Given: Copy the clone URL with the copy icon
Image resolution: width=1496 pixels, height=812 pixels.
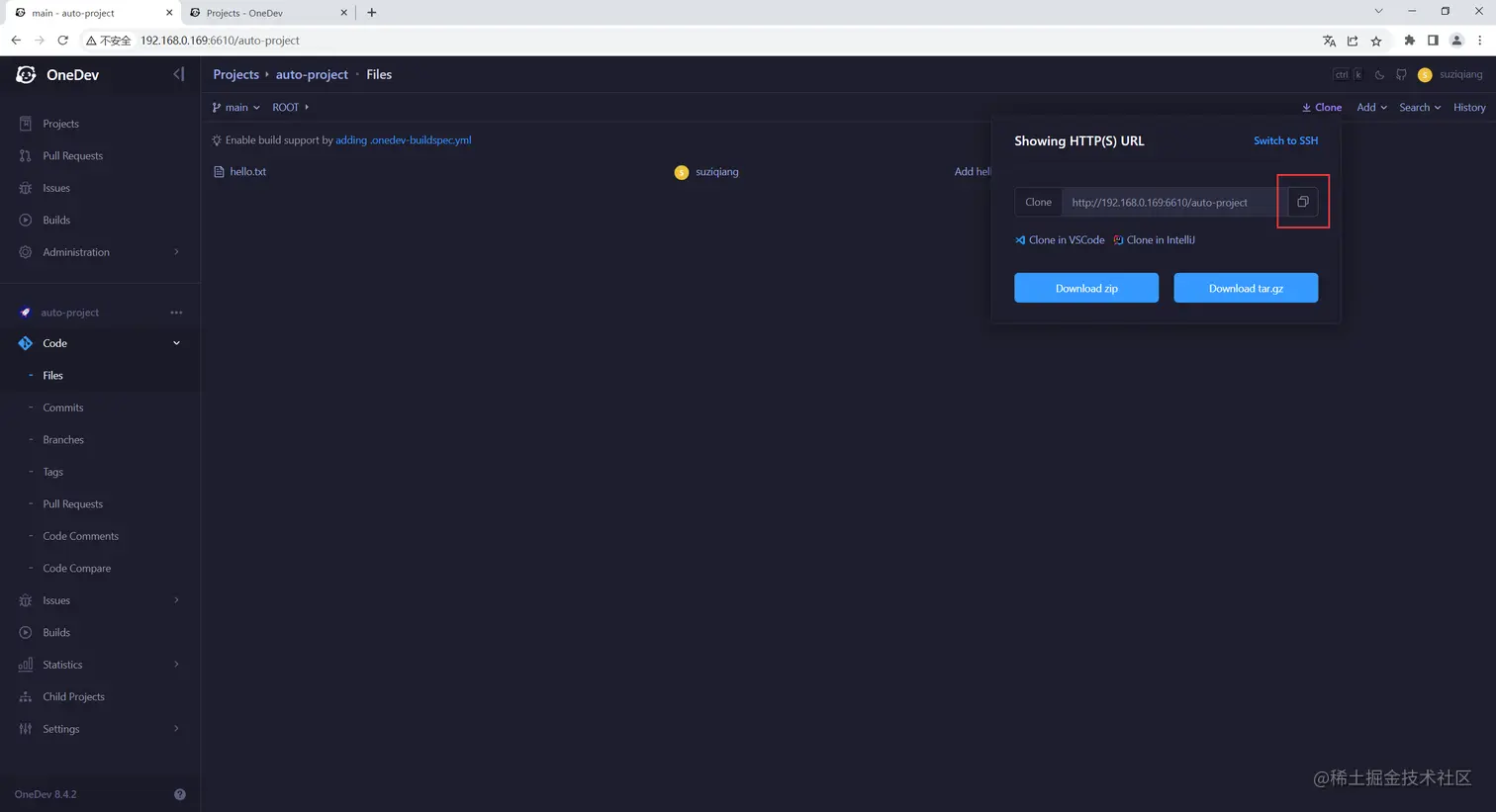Looking at the screenshot, I should (1302, 202).
